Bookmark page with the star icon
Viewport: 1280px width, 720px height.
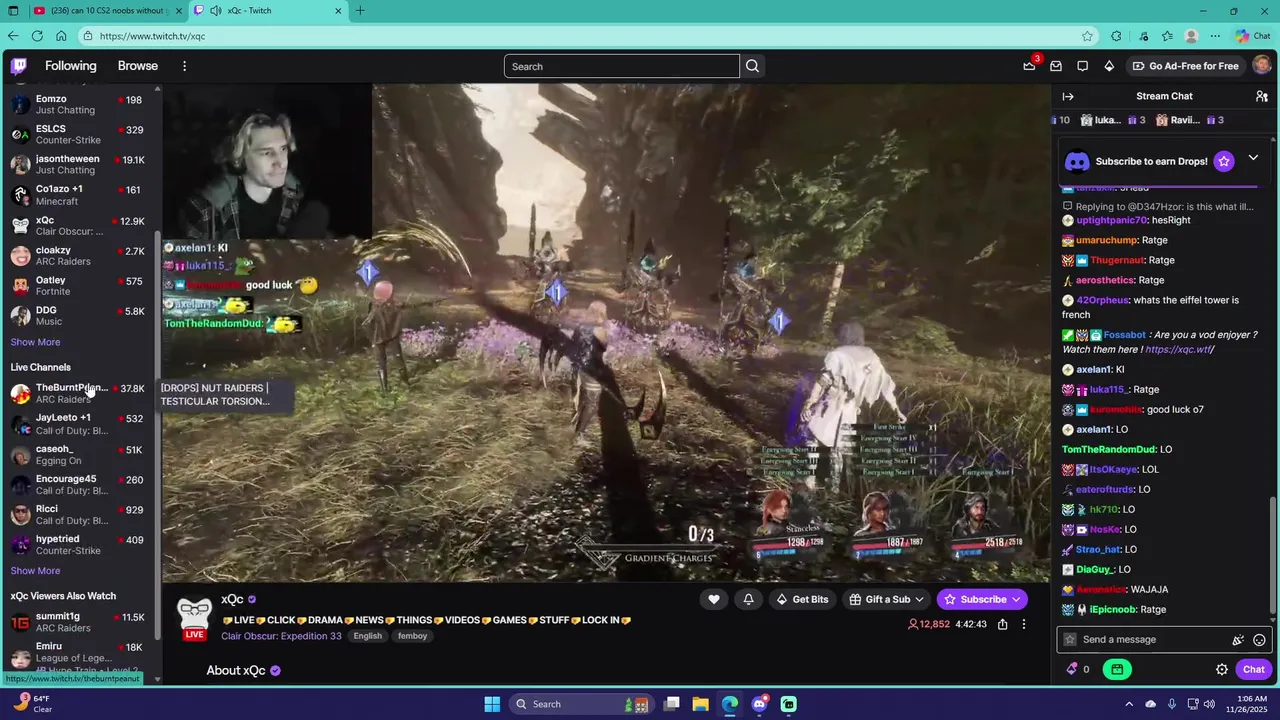pos(1087,36)
